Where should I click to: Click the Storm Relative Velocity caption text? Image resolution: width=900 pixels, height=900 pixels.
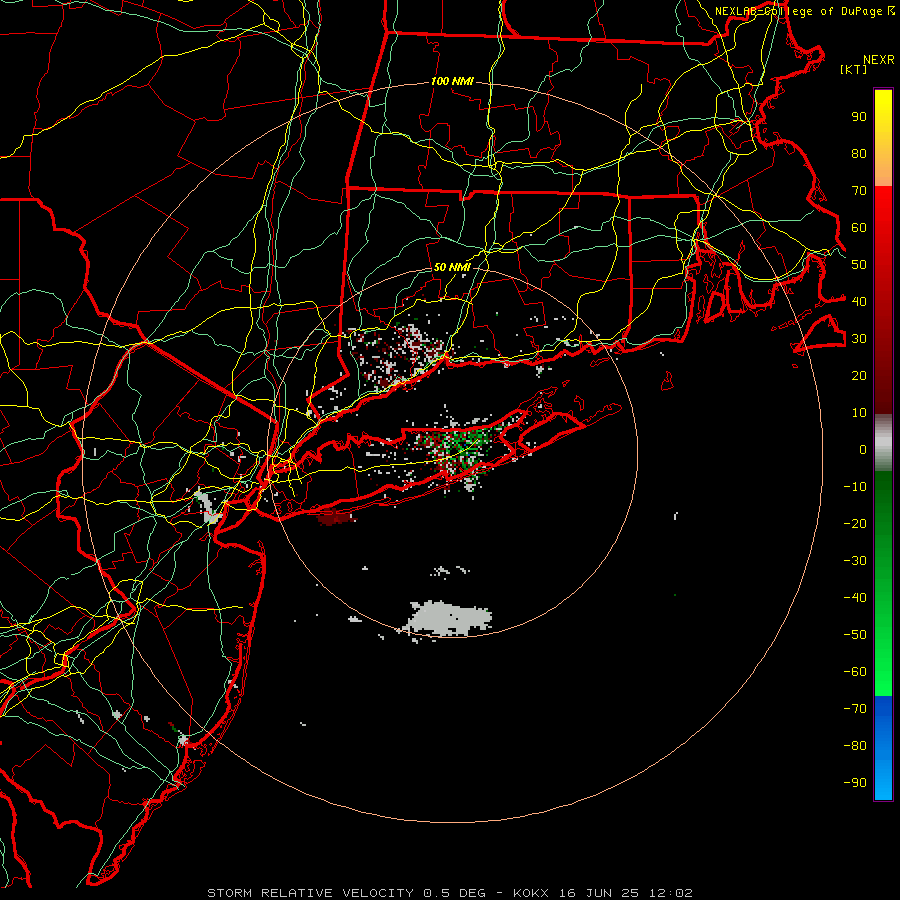pyautogui.click(x=450, y=893)
